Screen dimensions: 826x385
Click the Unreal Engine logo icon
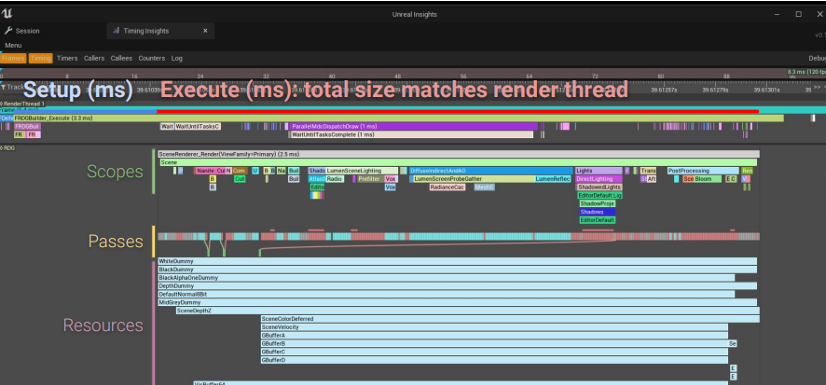pos(7,14)
